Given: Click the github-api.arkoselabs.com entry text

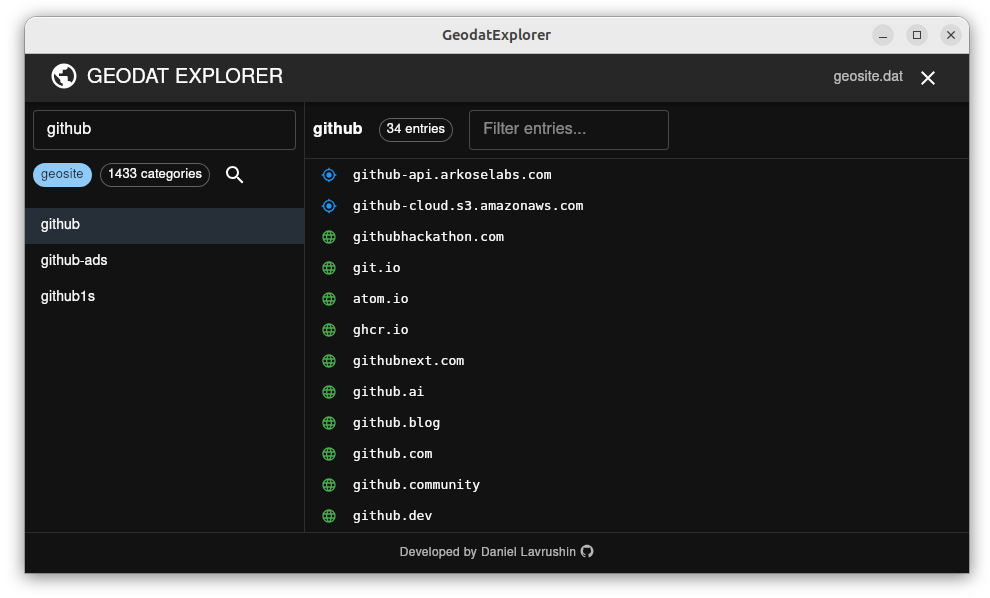Looking at the screenshot, I should click(x=452, y=175).
